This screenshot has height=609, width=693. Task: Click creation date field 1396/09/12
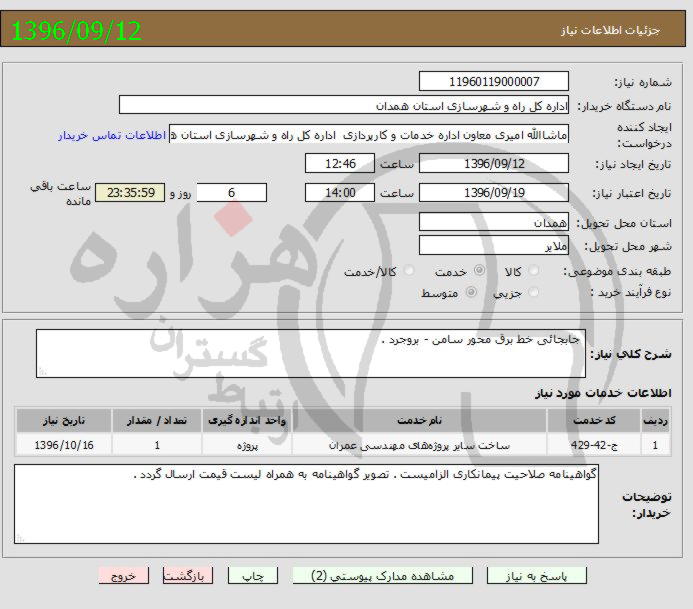(x=494, y=164)
